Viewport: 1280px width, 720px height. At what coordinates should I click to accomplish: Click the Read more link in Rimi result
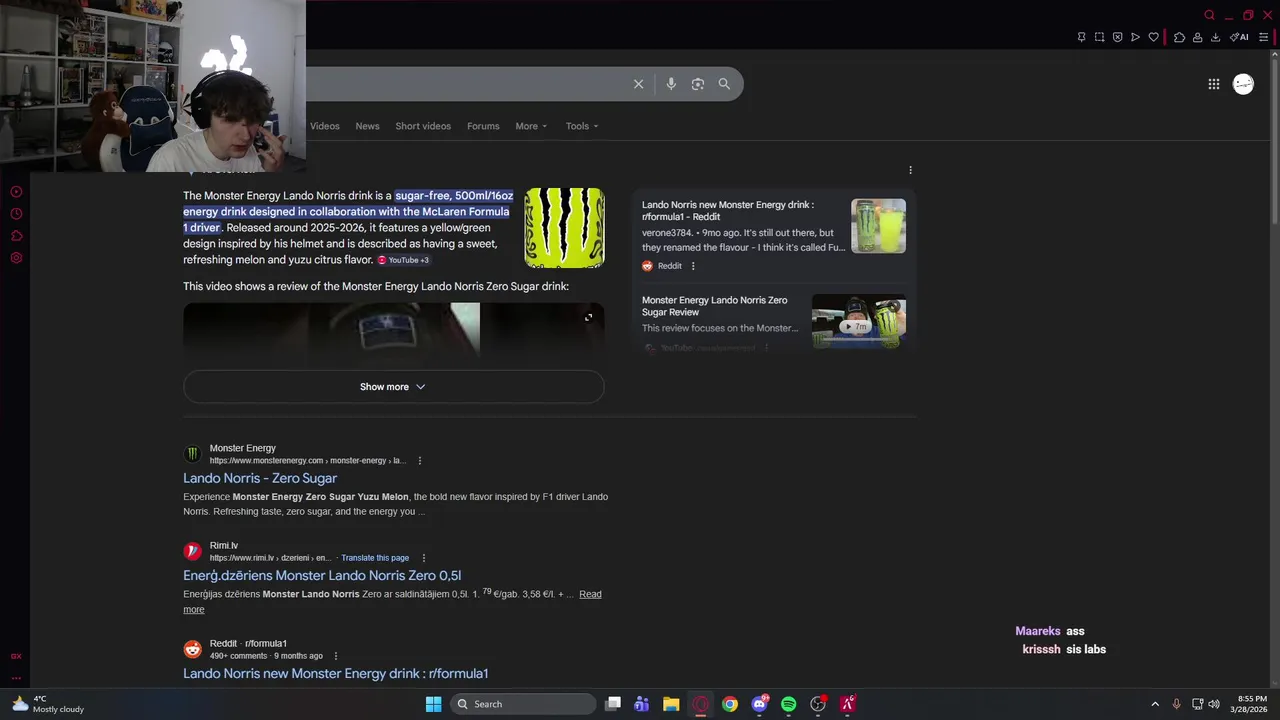[590, 594]
